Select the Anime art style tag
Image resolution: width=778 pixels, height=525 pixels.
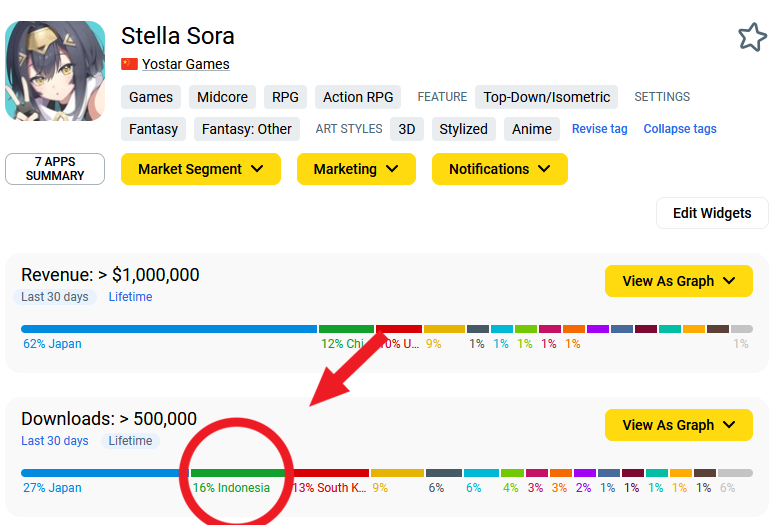pos(532,129)
